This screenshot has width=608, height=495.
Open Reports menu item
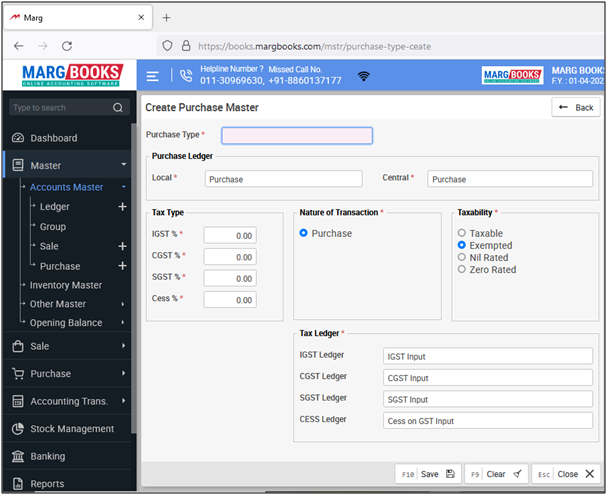point(47,484)
